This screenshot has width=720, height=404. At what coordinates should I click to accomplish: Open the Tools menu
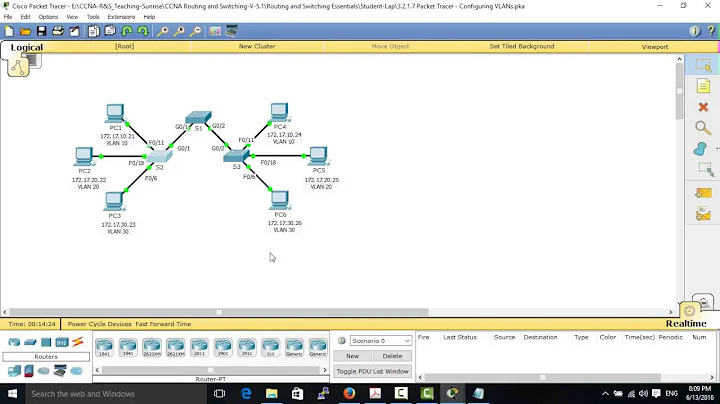93,17
